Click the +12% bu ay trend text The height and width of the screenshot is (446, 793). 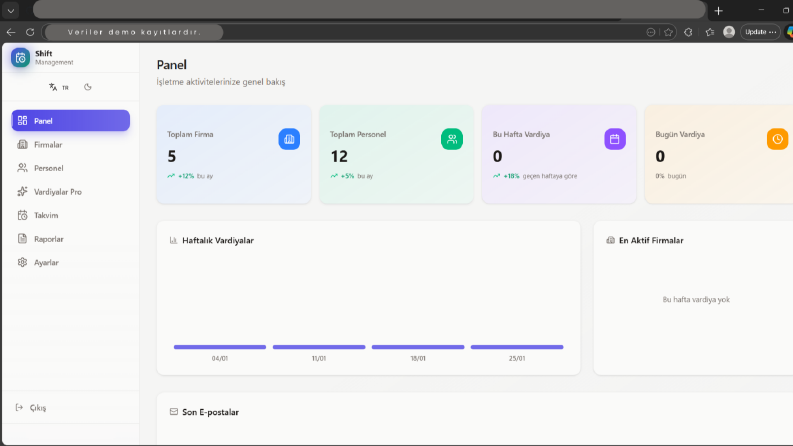coord(190,176)
